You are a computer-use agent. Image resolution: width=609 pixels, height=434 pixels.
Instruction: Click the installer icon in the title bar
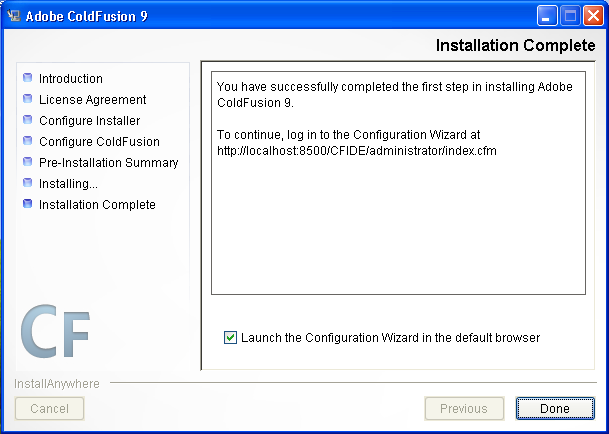pyautogui.click(x=14, y=16)
